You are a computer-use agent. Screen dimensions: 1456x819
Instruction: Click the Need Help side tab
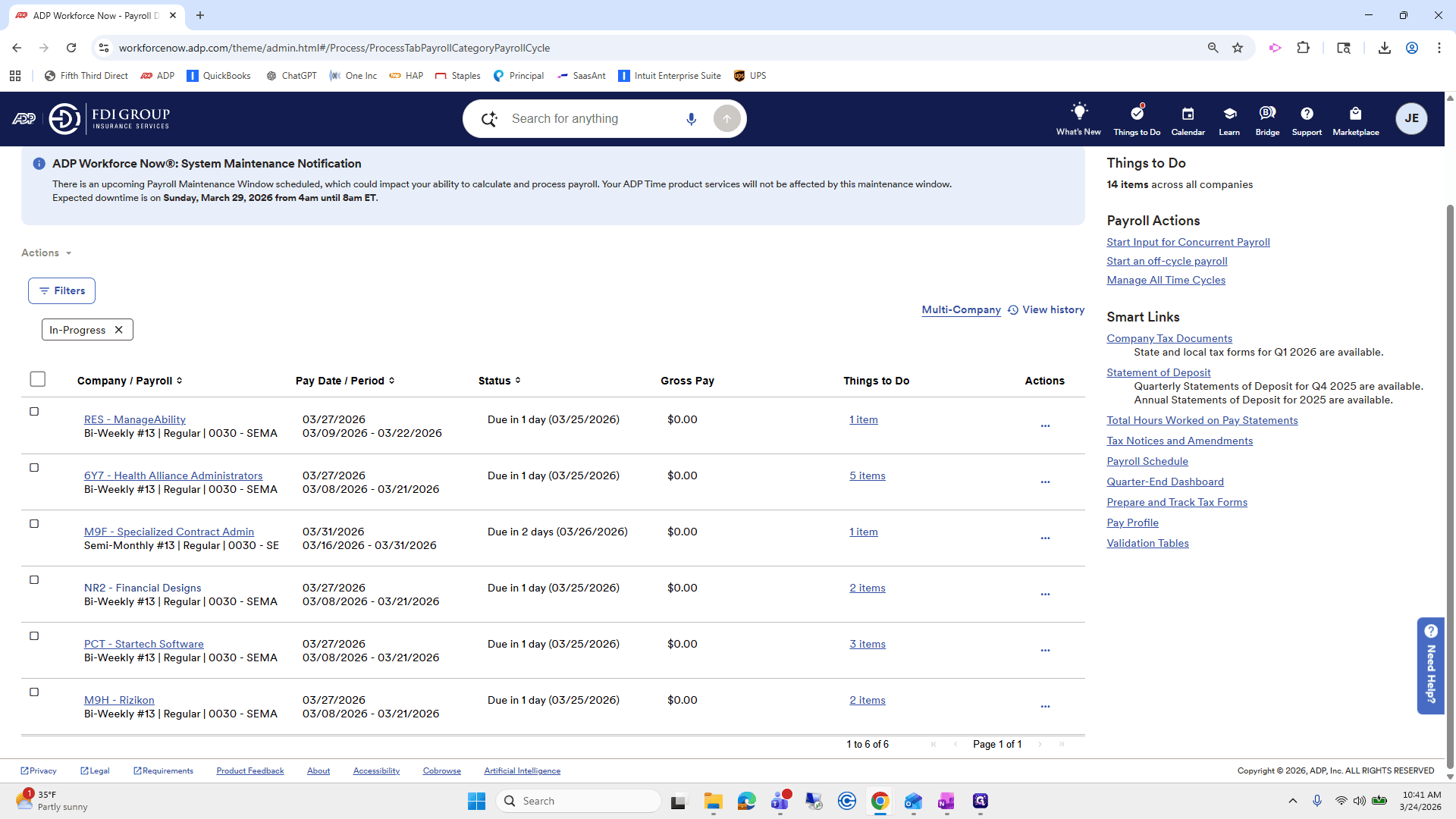click(x=1430, y=665)
